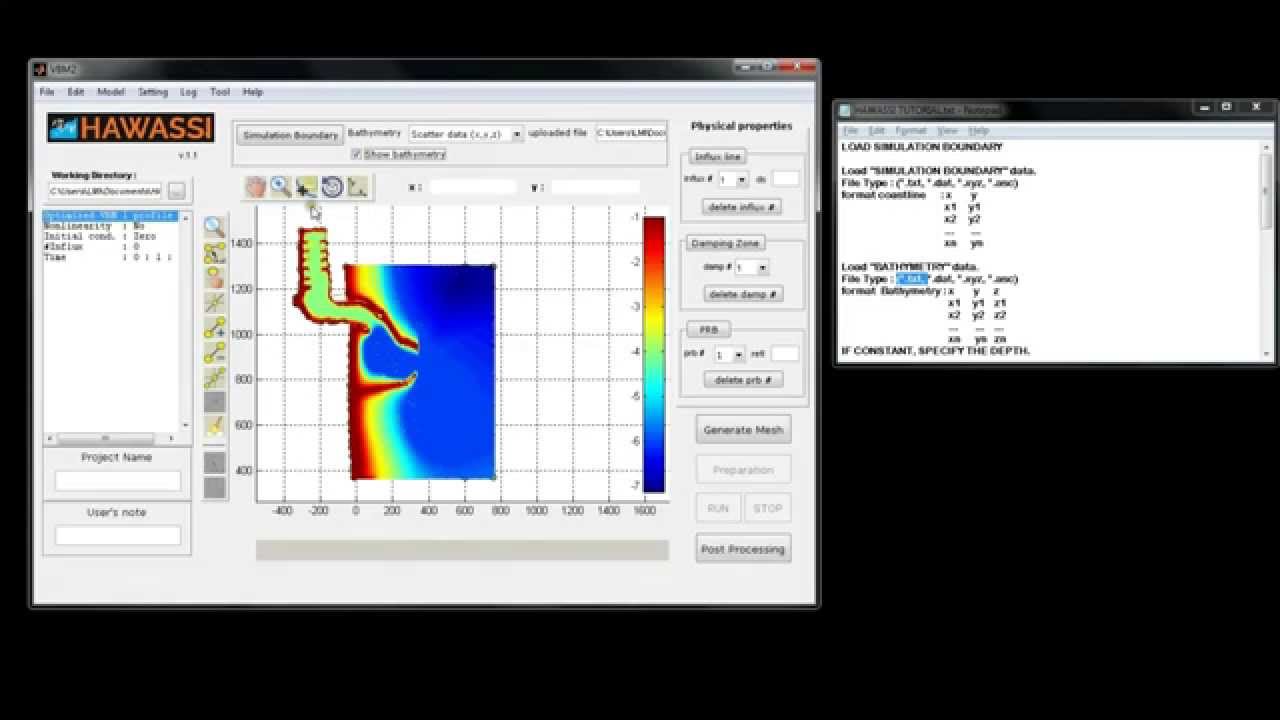The width and height of the screenshot is (1280, 720).
Task: Select the zoom magnifier in top toolbar
Action: (281, 187)
